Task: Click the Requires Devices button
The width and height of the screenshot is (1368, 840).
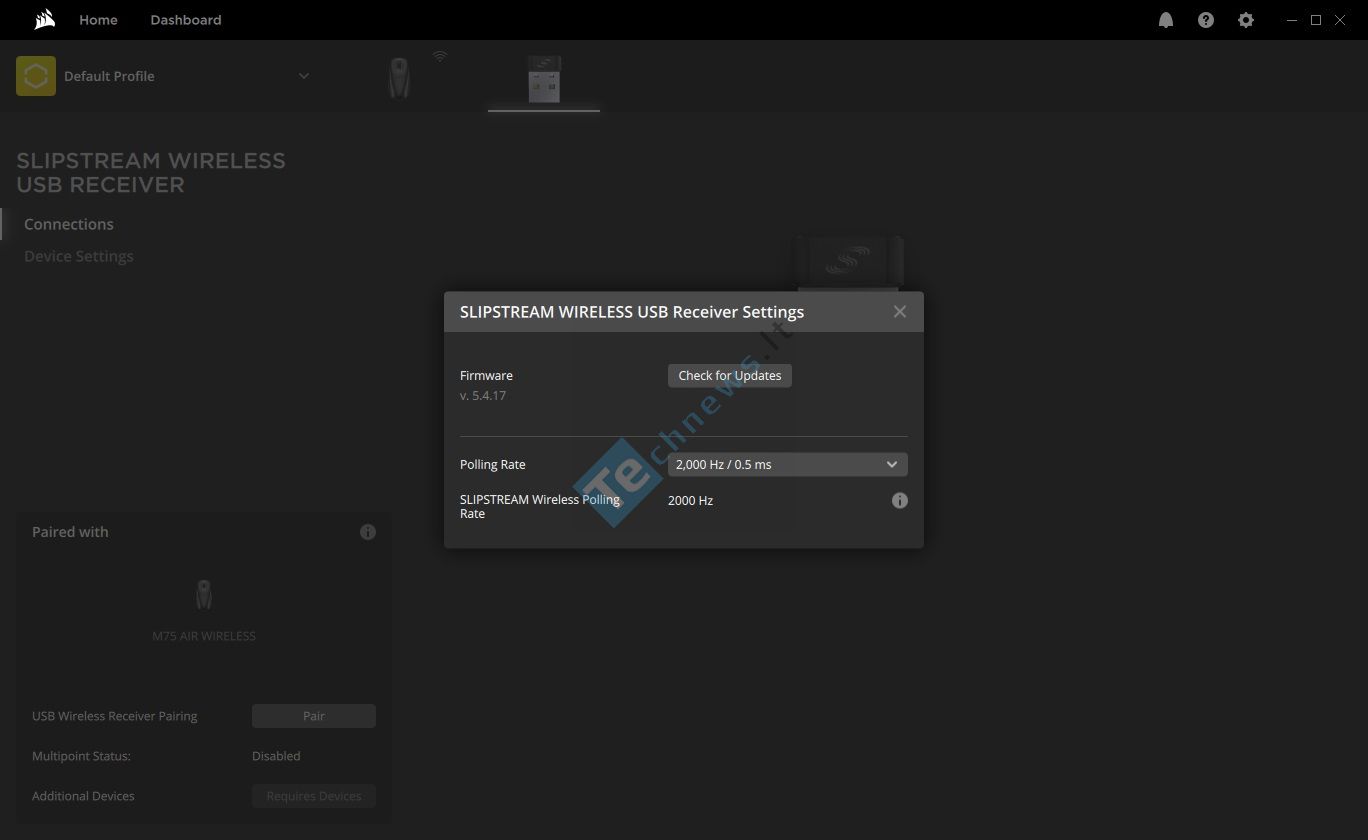Action: click(314, 796)
